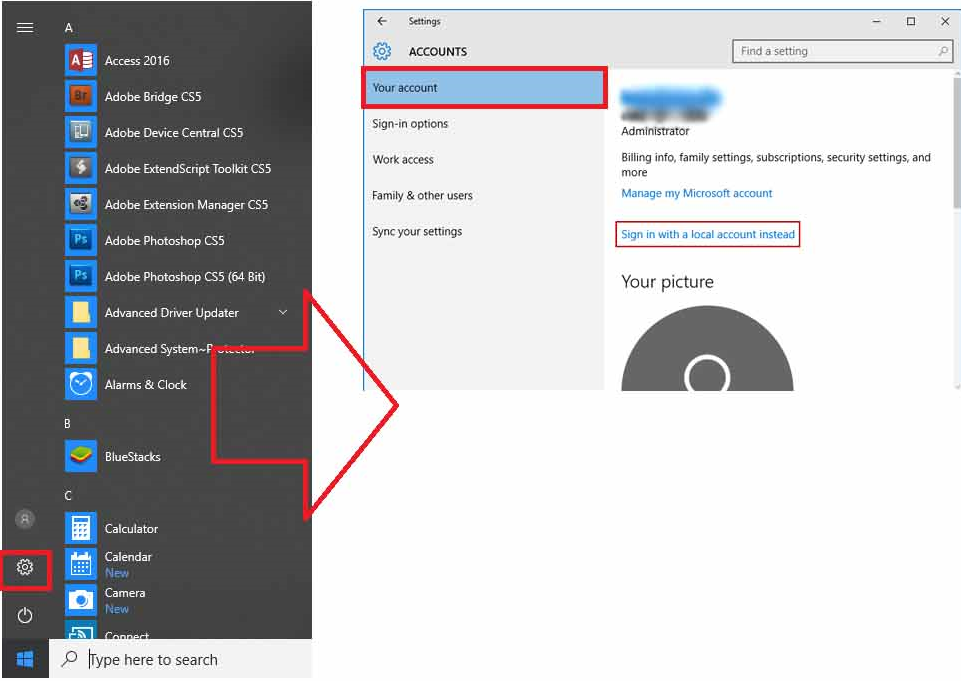The width and height of the screenshot is (961, 681).
Task: Launch Adobe ExtendScript Toolkit CS5 icon
Action: click(81, 168)
